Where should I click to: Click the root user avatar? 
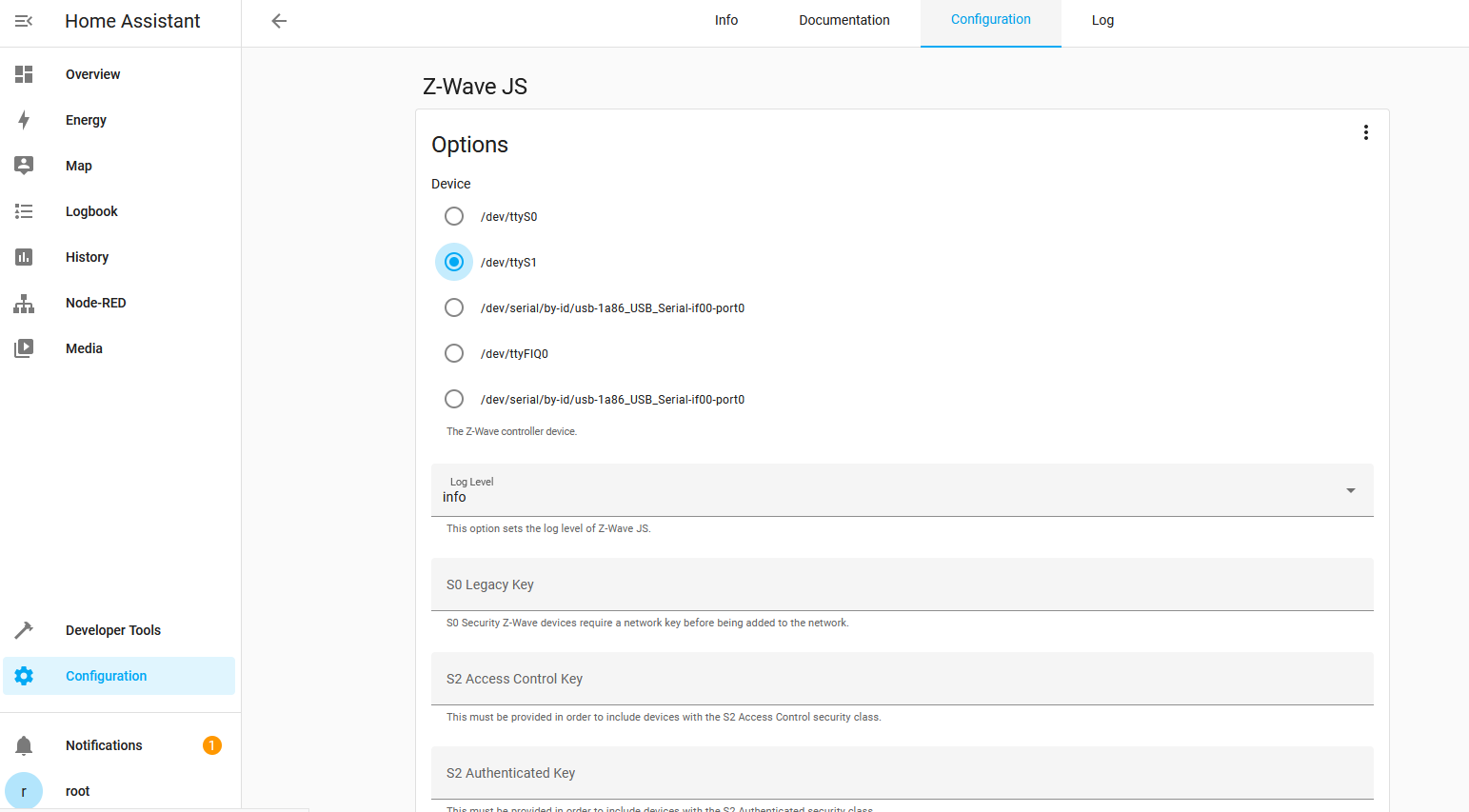24,791
